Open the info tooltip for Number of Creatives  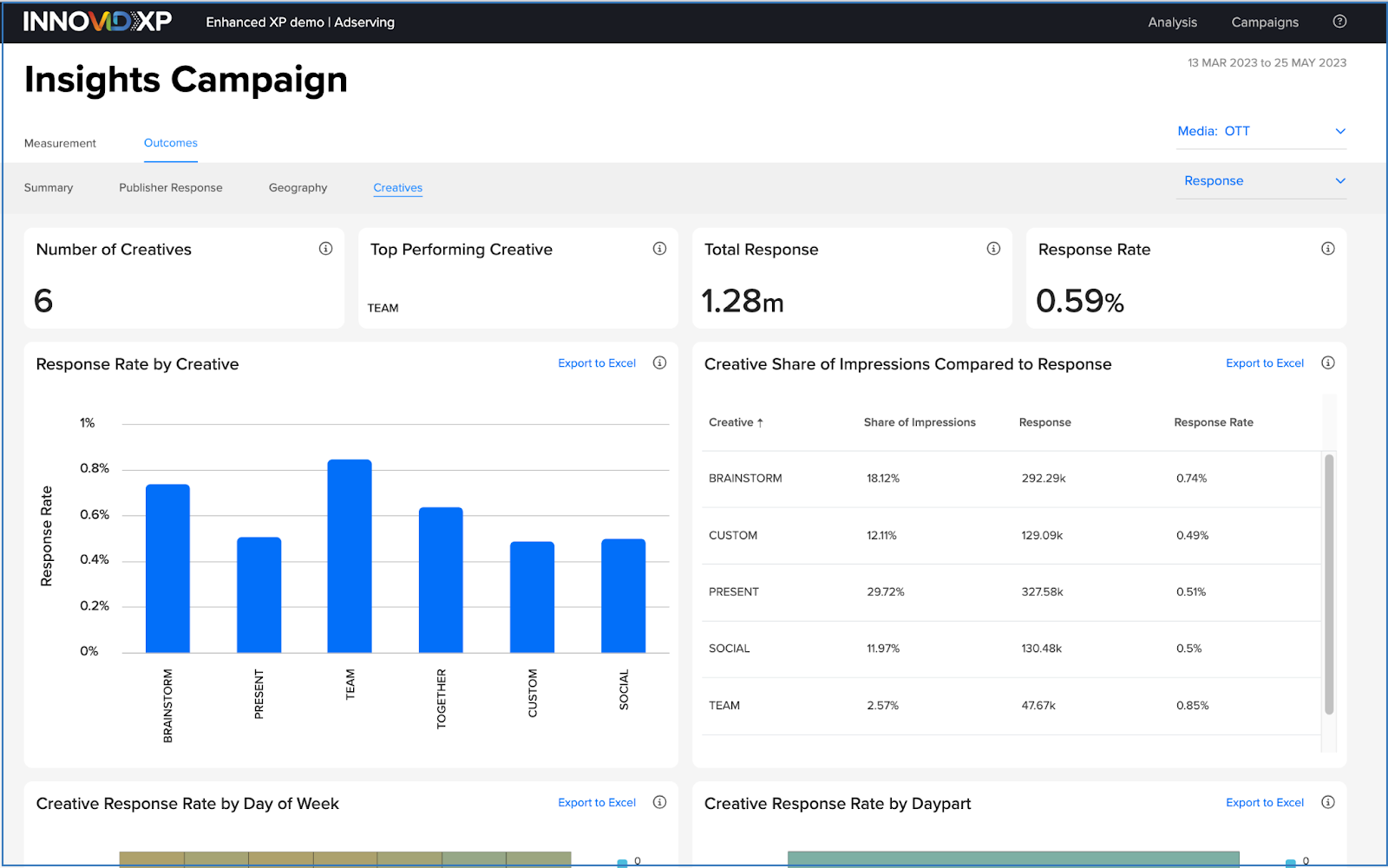[x=326, y=248]
